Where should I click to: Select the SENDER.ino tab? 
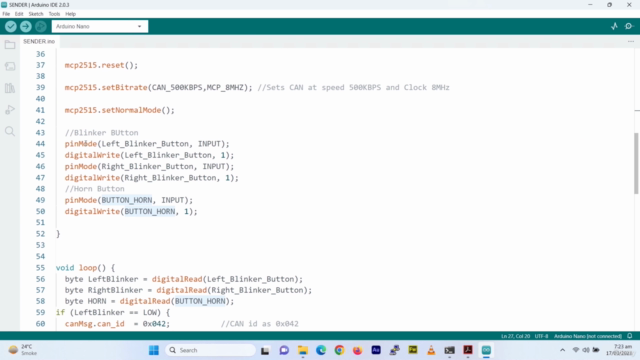click(39, 42)
